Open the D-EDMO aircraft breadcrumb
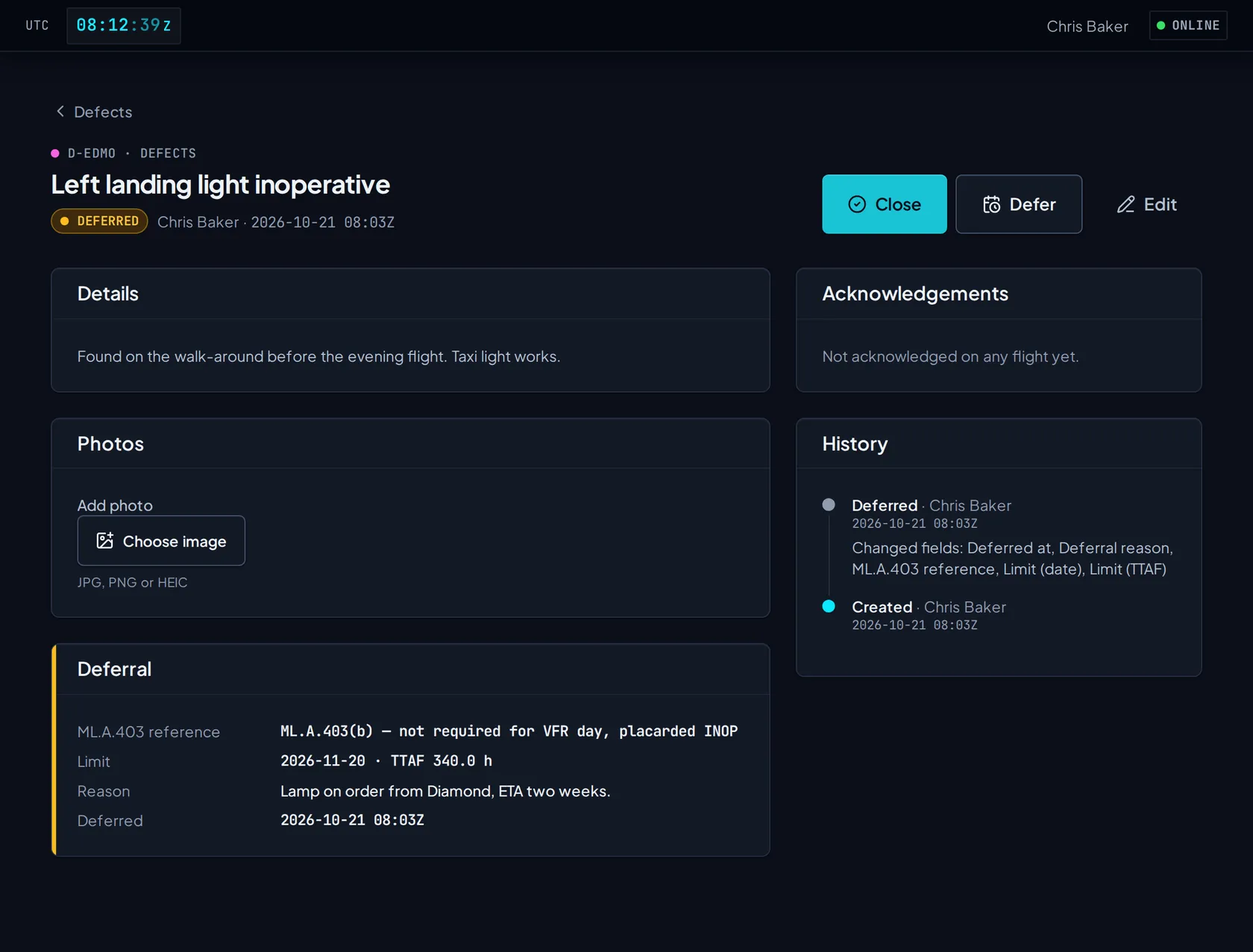Viewport: 1253px width, 952px height. [x=92, y=153]
